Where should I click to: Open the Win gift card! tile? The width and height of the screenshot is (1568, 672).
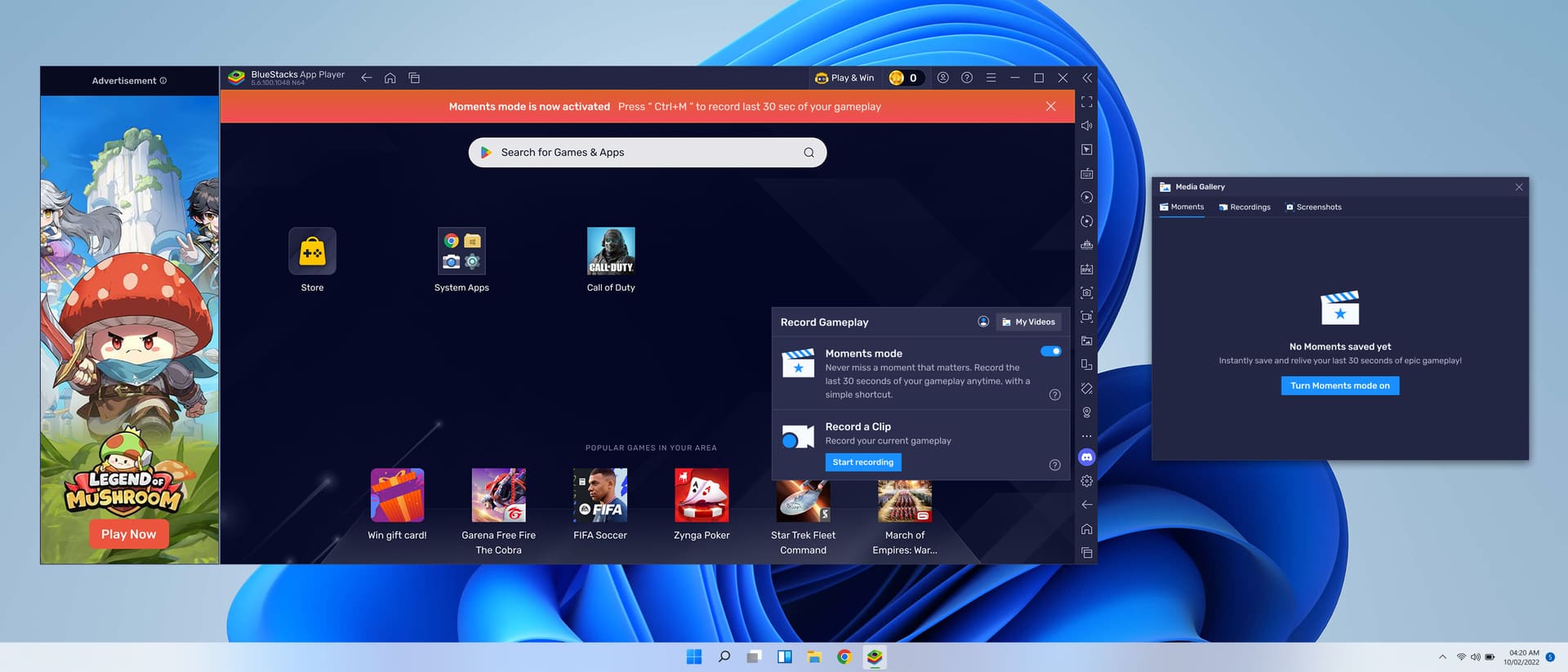pos(397,505)
